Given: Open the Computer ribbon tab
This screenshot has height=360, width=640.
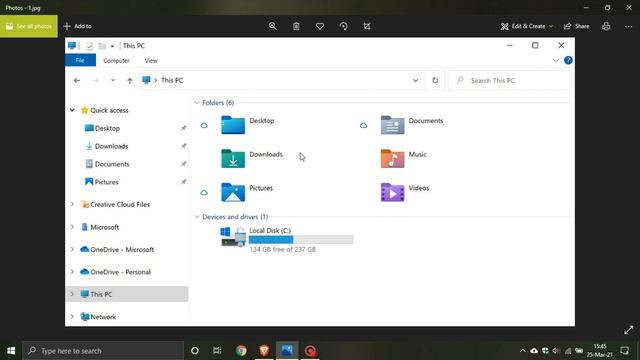Looking at the screenshot, I should tap(116, 60).
